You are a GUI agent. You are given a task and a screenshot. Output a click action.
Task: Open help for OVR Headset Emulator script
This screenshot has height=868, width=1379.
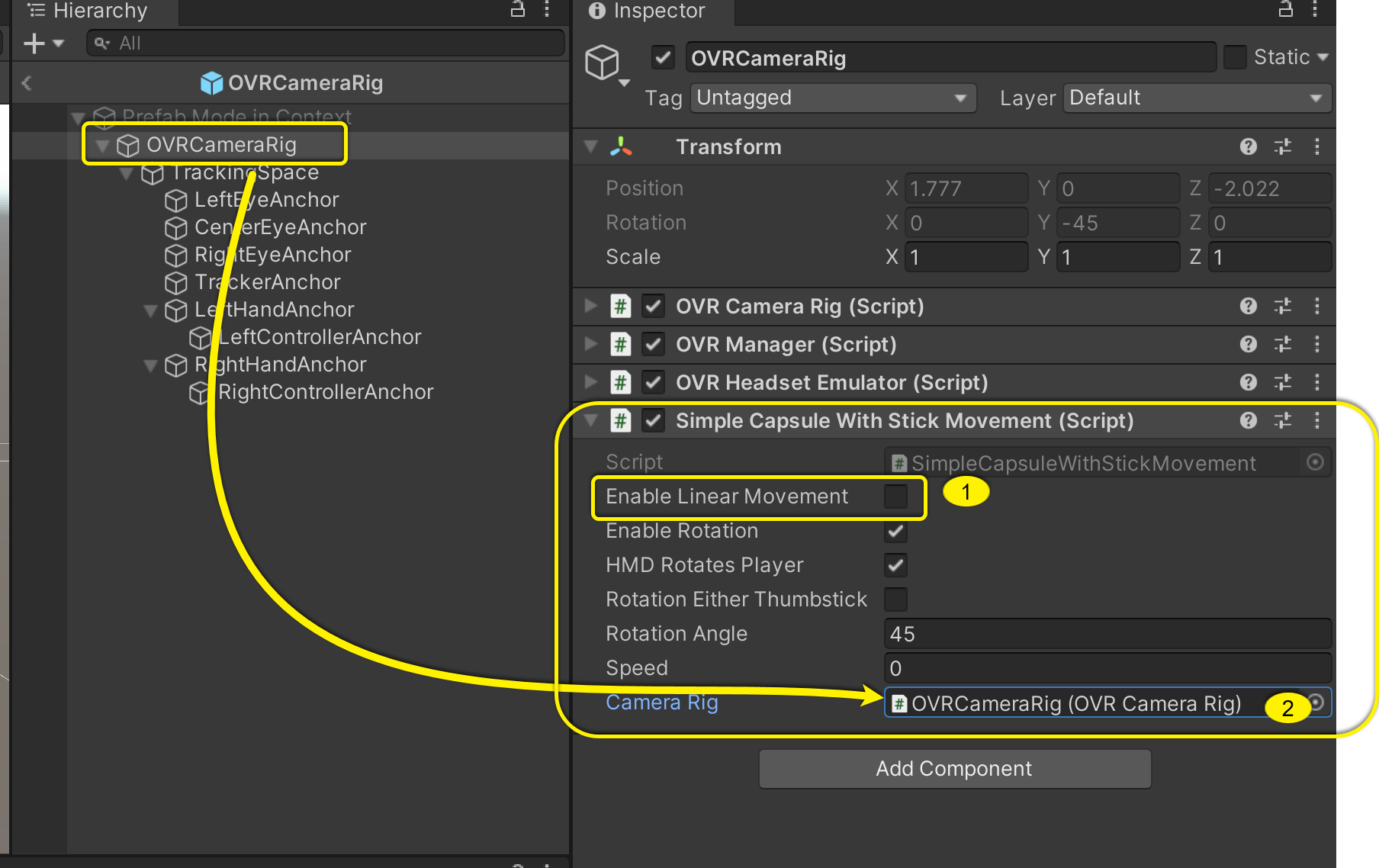click(1249, 382)
